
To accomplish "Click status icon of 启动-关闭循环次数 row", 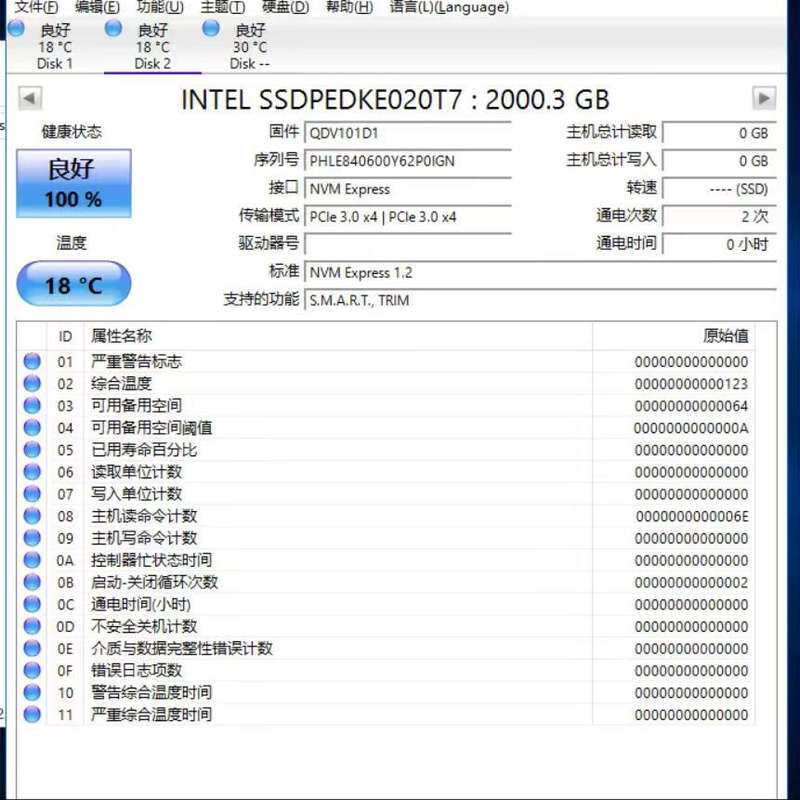I will click(x=32, y=582).
